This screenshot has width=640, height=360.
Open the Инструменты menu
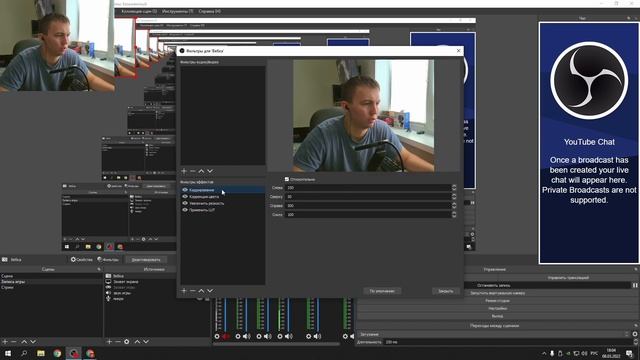(178, 11)
